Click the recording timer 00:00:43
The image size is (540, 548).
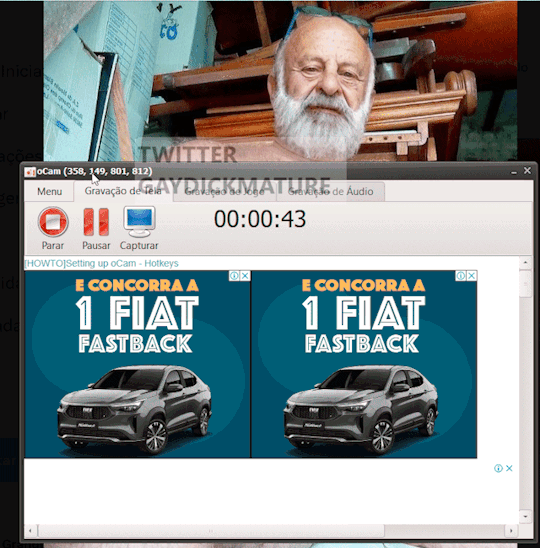pyautogui.click(x=260, y=219)
